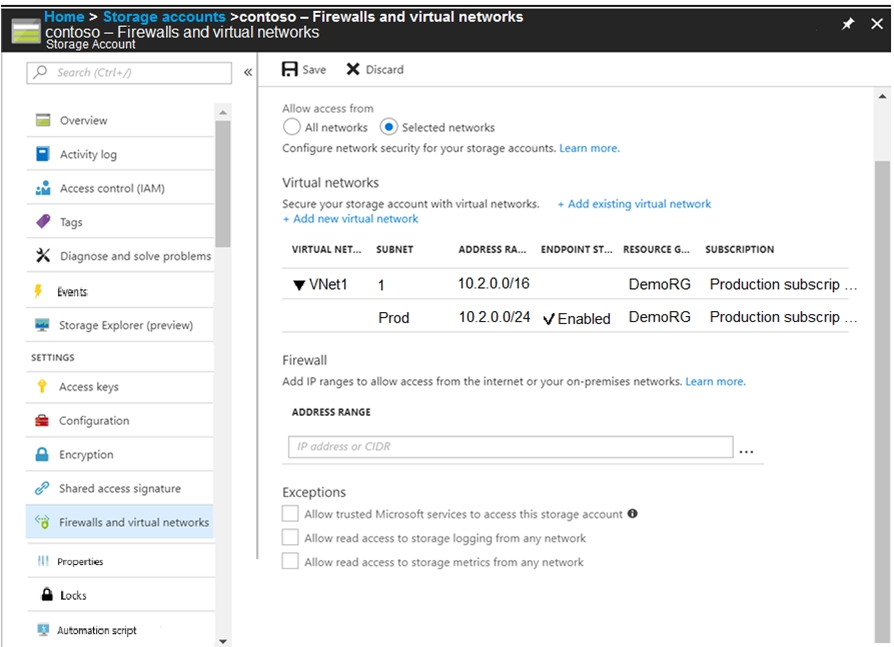
Task: Pin the blade with the pin icon
Action: click(x=848, y=23)
